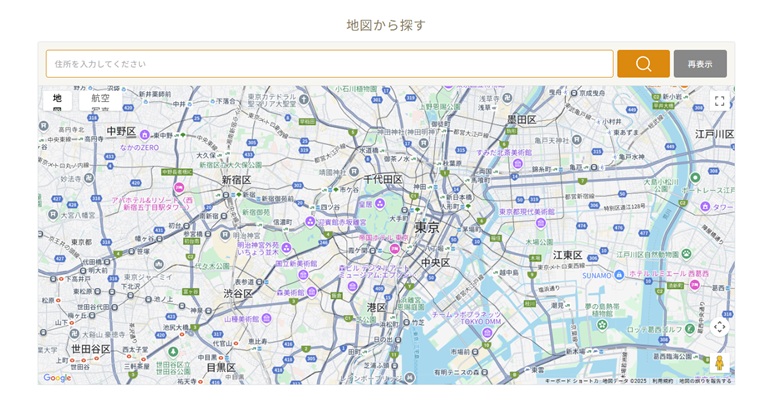Open キーボード ショートカット link
This screenshot has height=400, width=774.
point(572,381)
